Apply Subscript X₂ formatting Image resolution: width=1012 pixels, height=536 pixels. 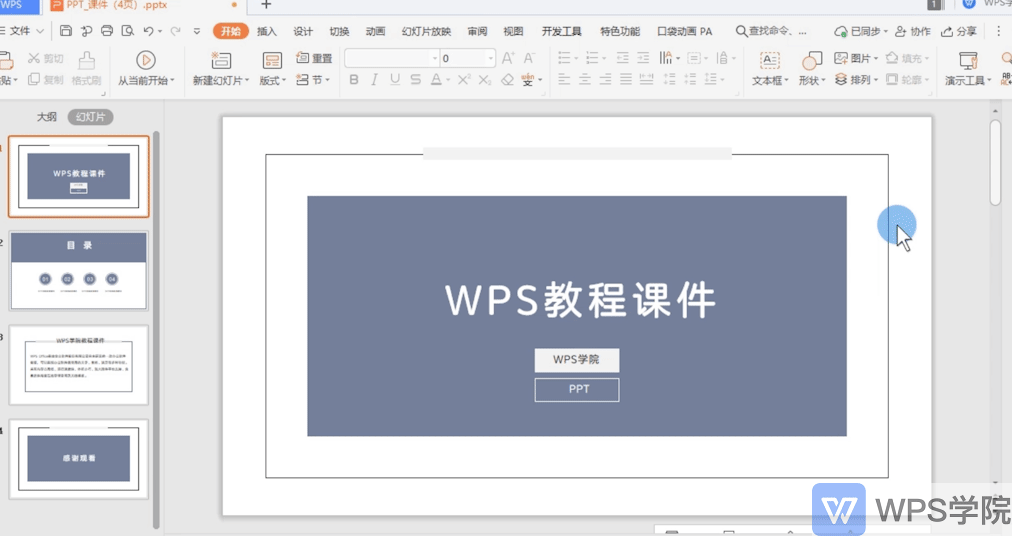485,79
